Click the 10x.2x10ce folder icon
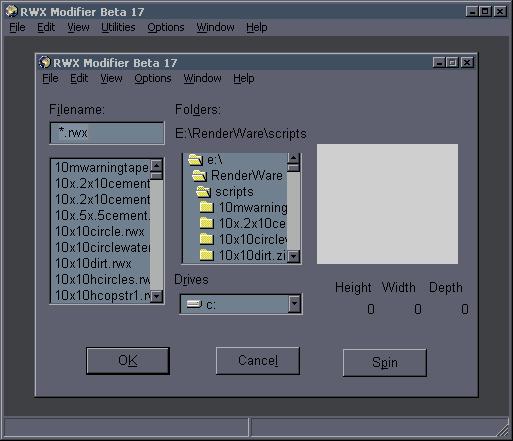The image size is (513, 441). pyautogui.click(x=207, y=223)
